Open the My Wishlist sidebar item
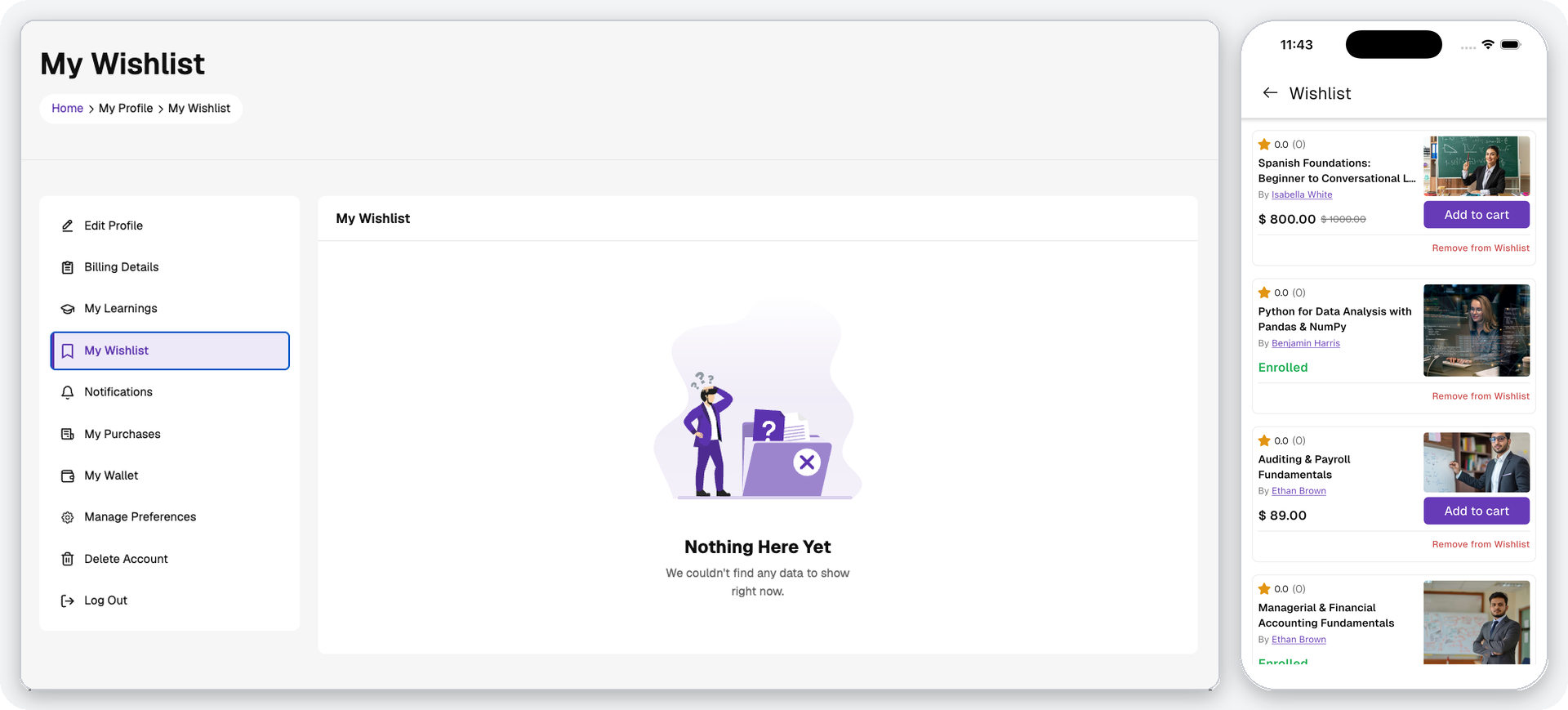The image size is (1568, 710). pos(170,351)
